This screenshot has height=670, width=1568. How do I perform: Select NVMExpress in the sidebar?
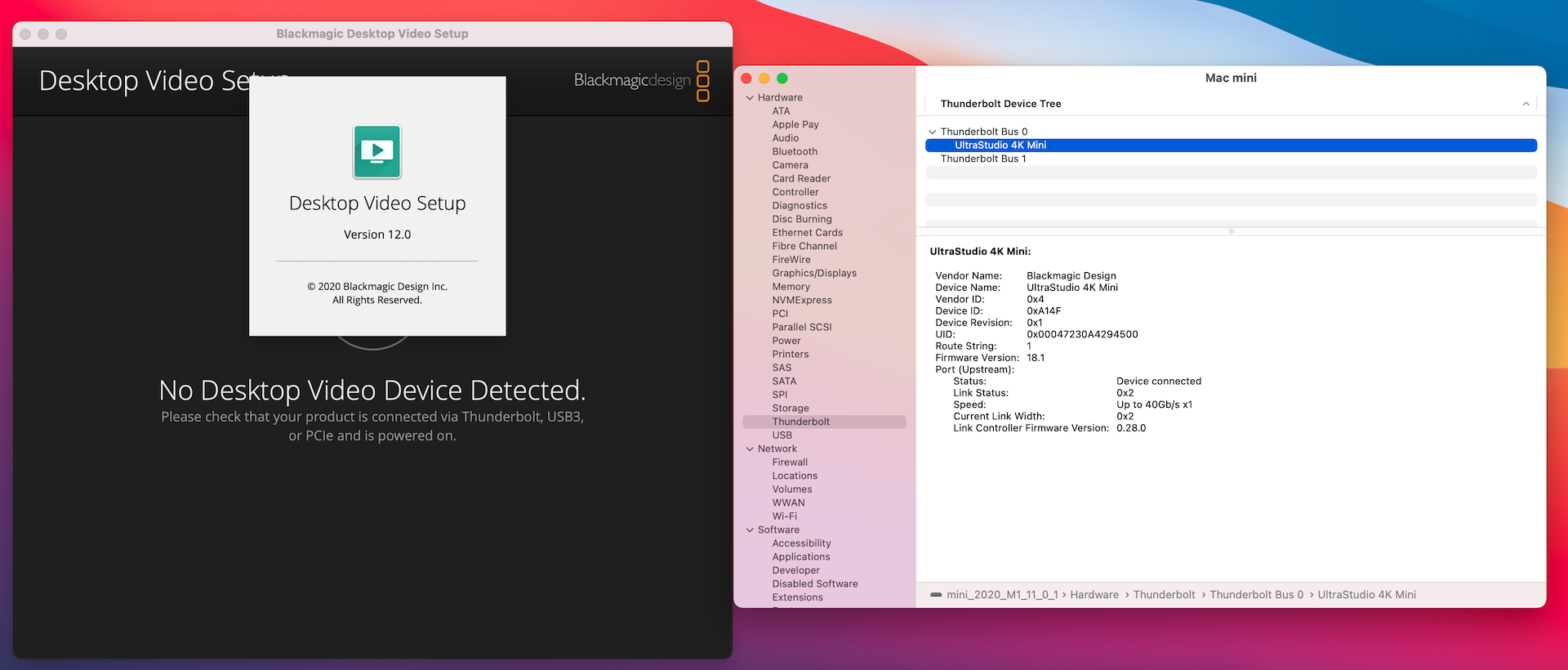pos(802,300)
